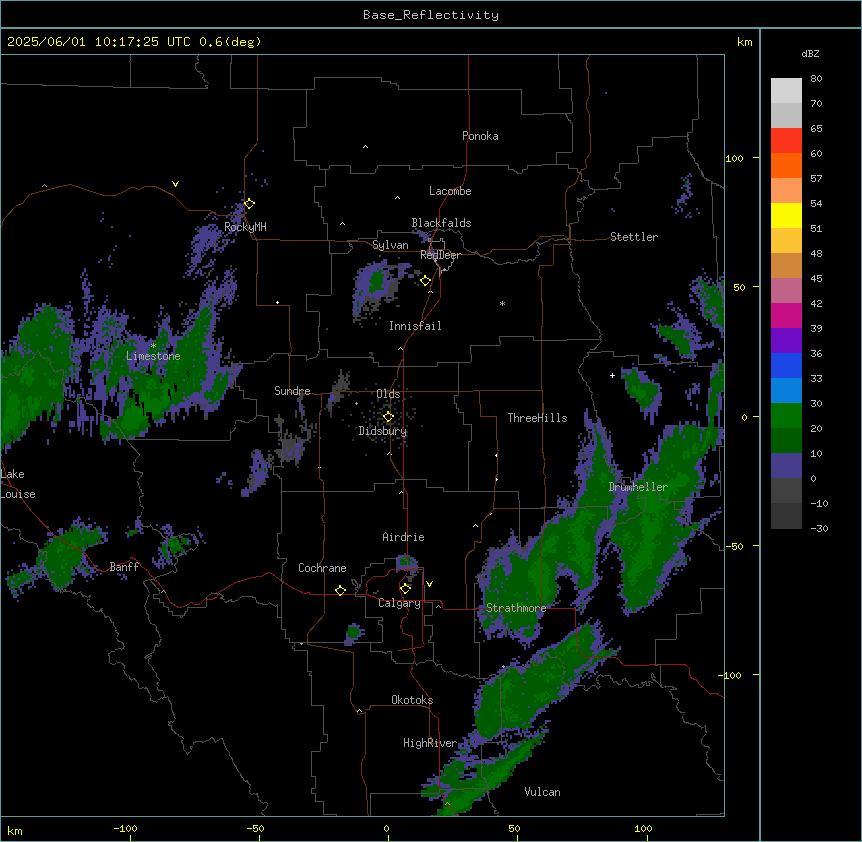Click the Olds town label
Image resolution: width=862 pixels, height=842 pixels.
tap(388, 394)
